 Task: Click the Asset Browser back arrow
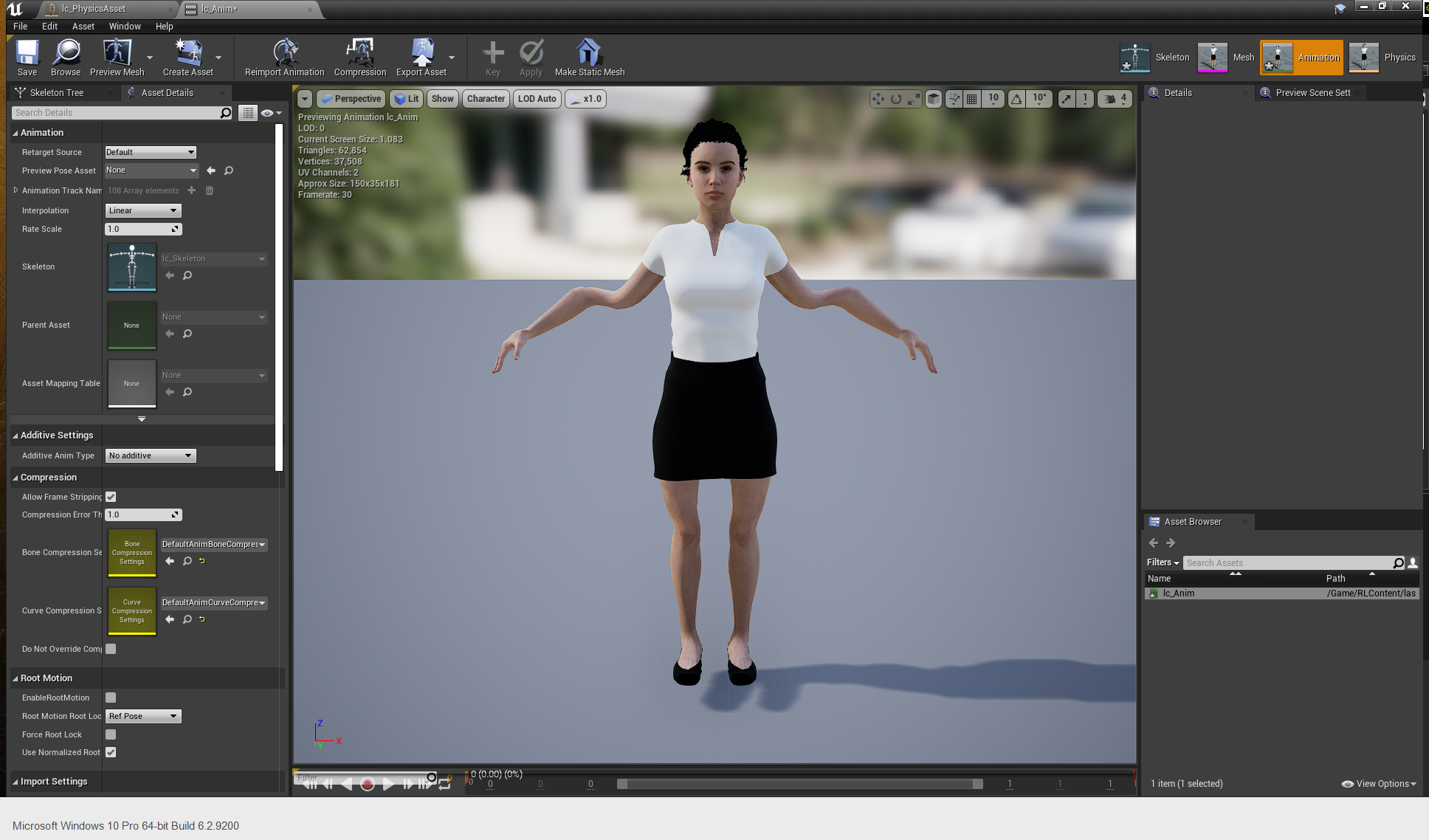(1154, 543)
